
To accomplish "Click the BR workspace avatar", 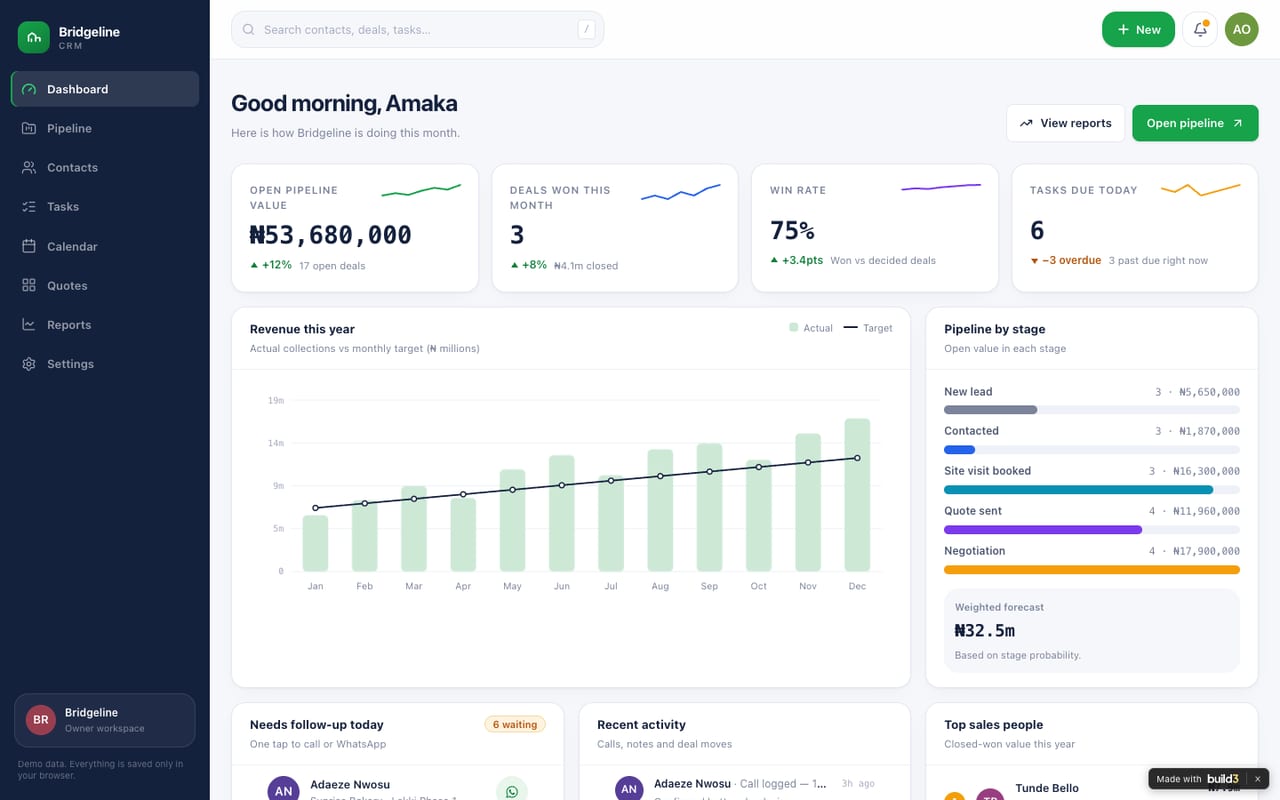I will [41, 720].
